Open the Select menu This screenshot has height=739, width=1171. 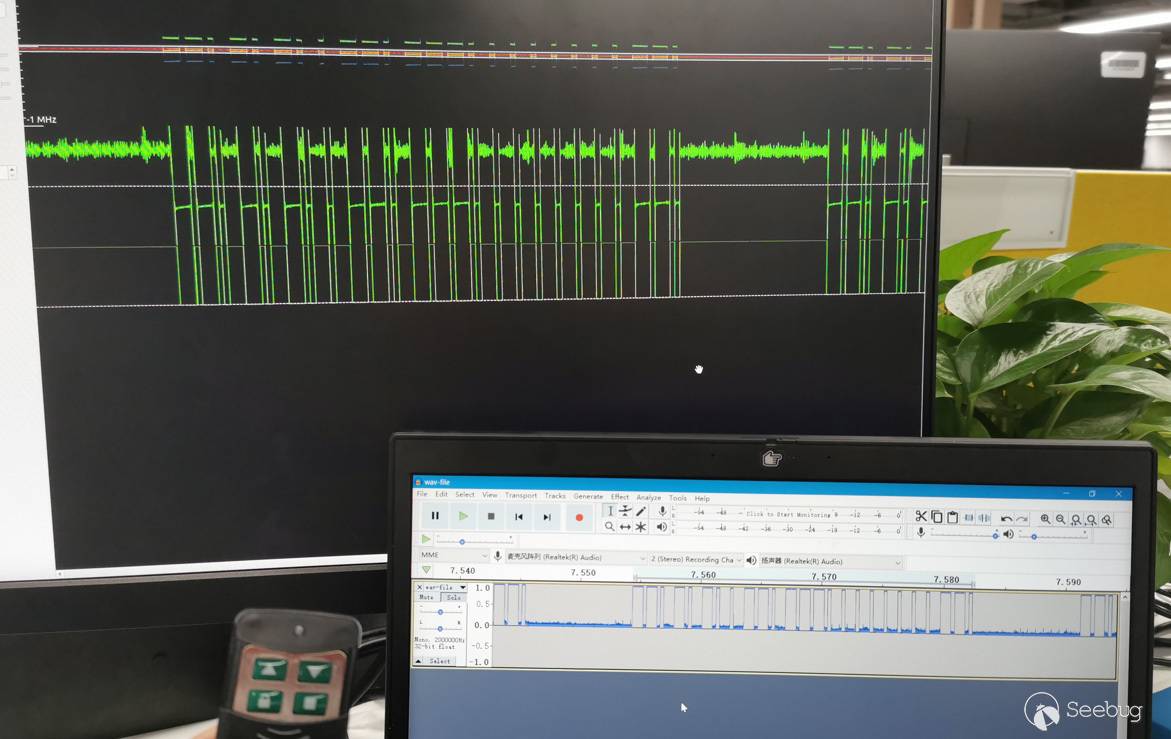(x=465, y=494)
